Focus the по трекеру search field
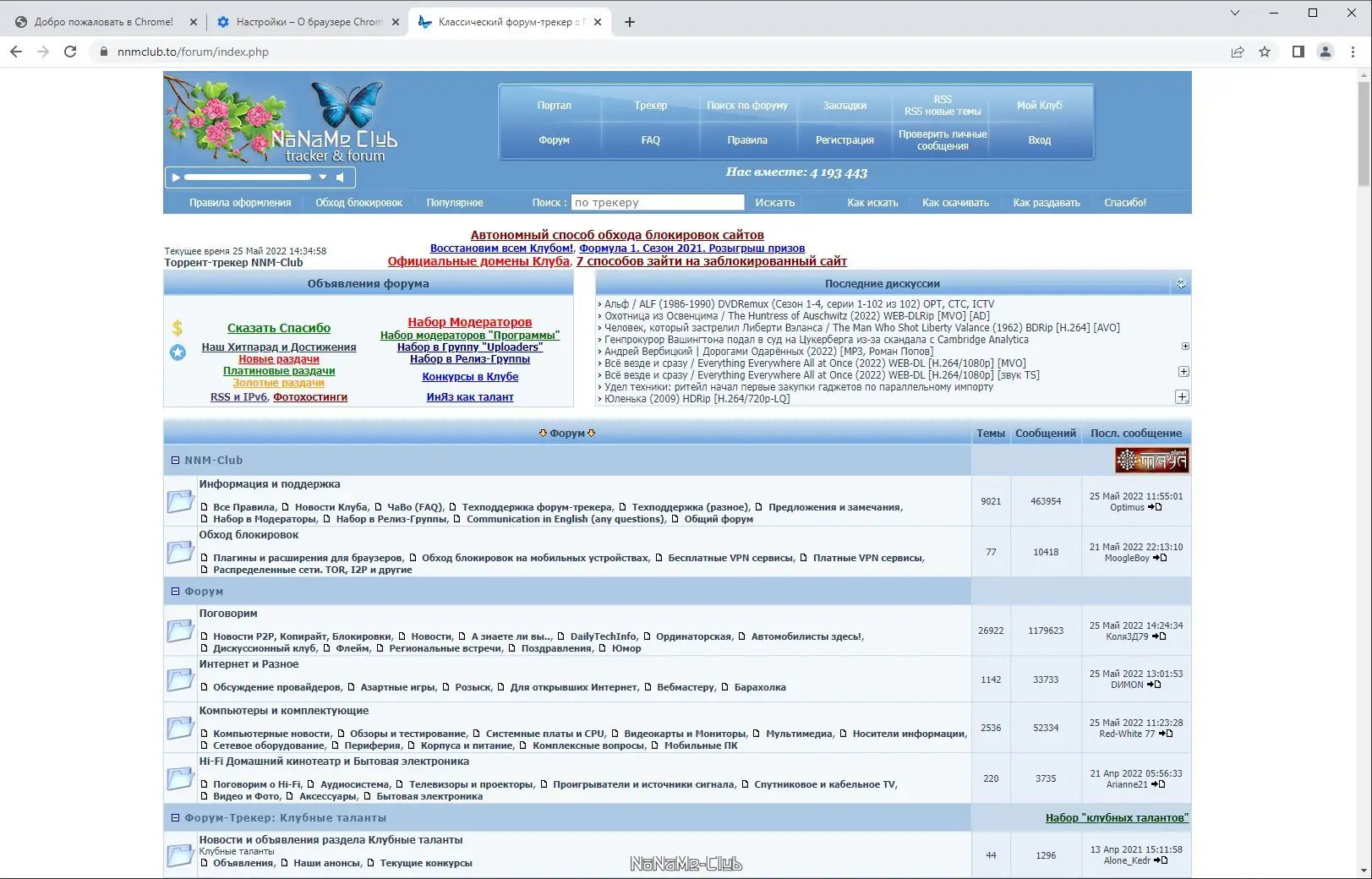 pyautogui.click(x=658, y=203)
